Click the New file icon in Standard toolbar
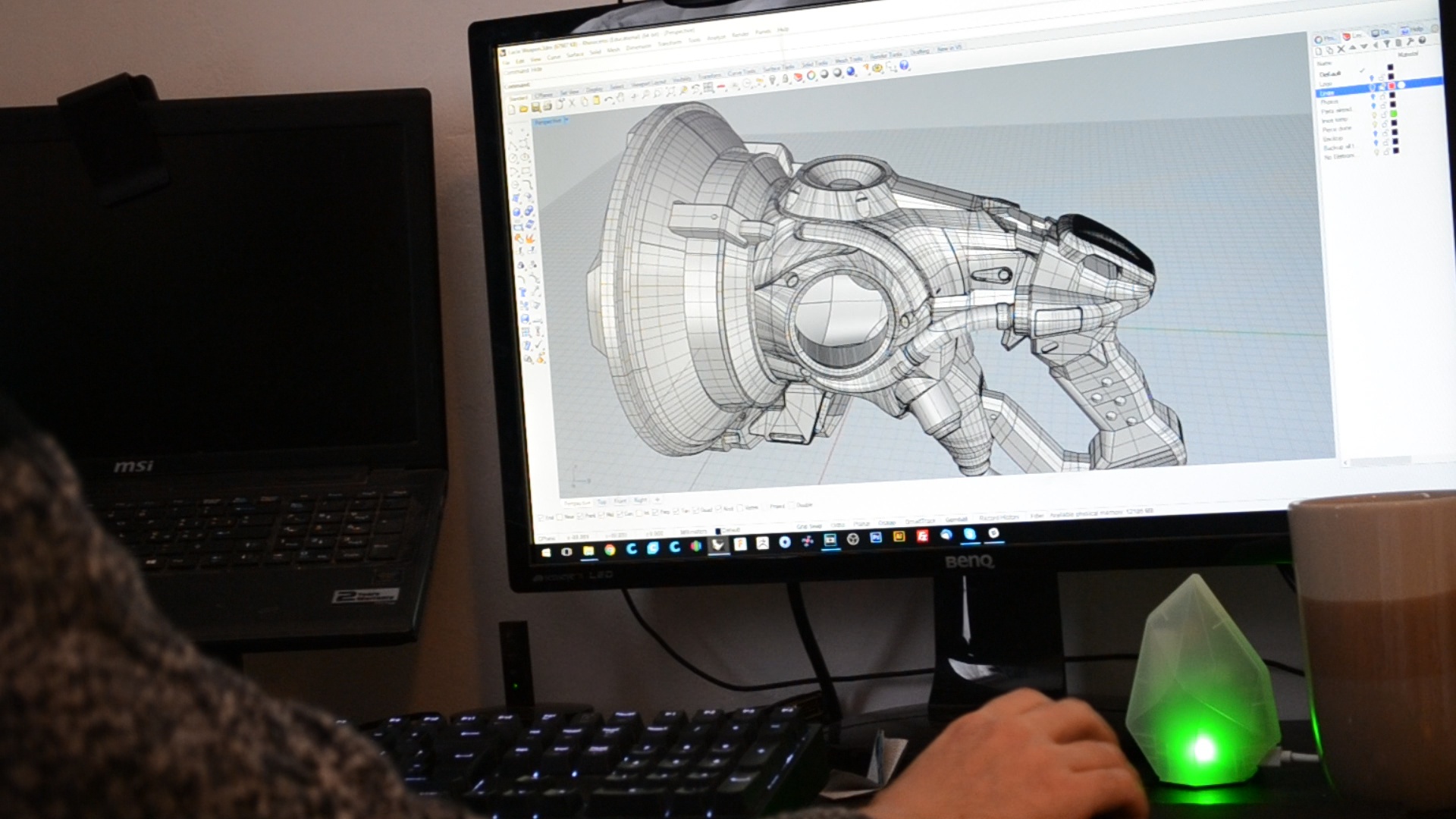 tap(511, 109)
